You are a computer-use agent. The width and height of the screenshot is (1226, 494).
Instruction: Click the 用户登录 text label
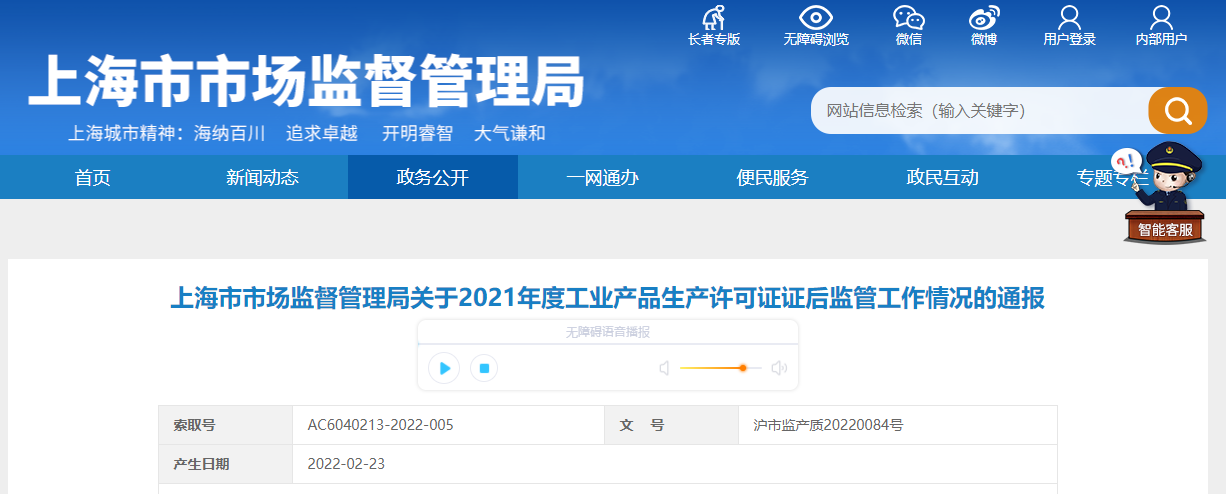pos(1069,39)
